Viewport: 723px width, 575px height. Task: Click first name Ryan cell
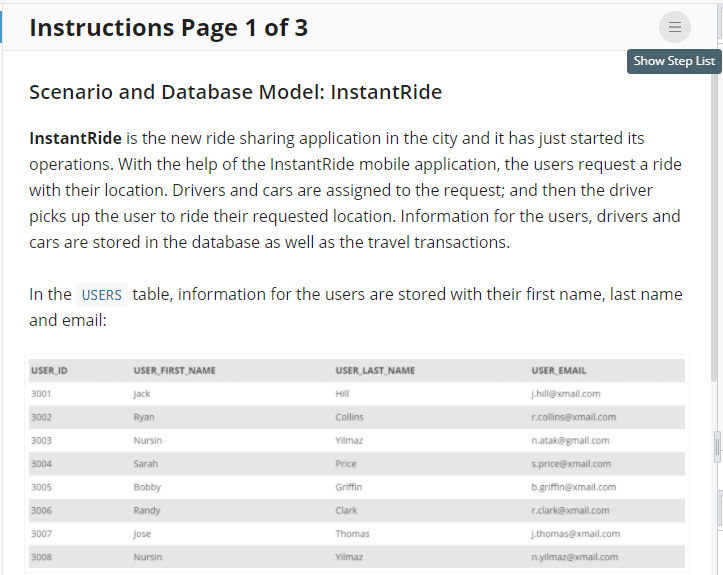[144, 417]
